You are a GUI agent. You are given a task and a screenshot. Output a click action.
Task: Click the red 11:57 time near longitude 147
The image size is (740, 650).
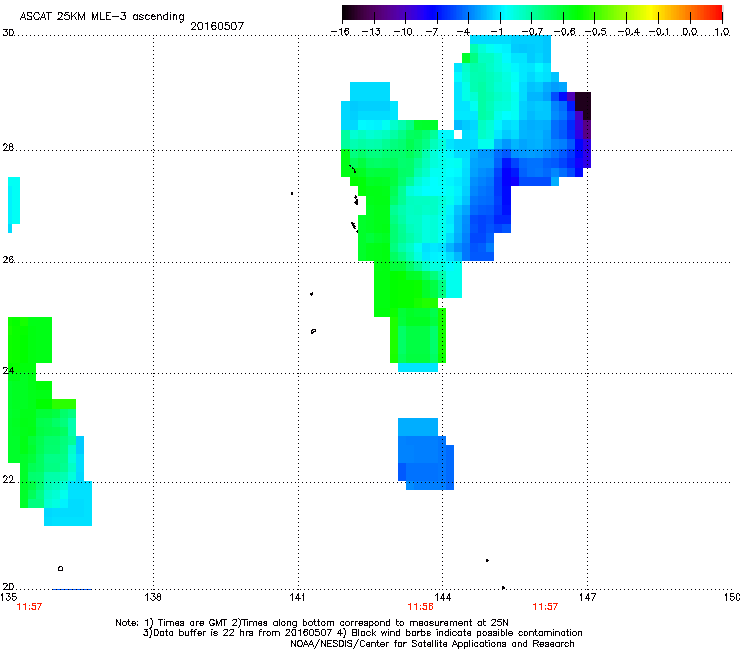coord(545,607)
